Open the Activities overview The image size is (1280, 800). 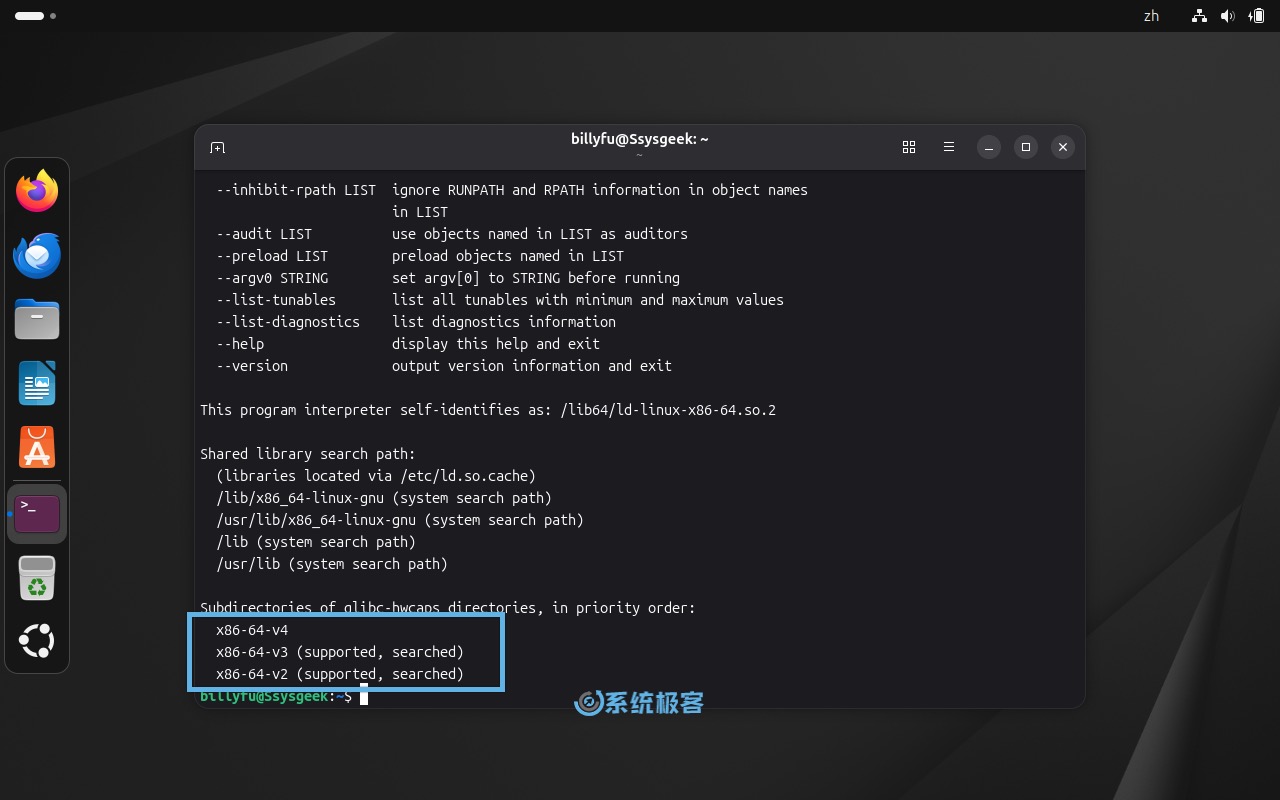click(x=30, y=16)
